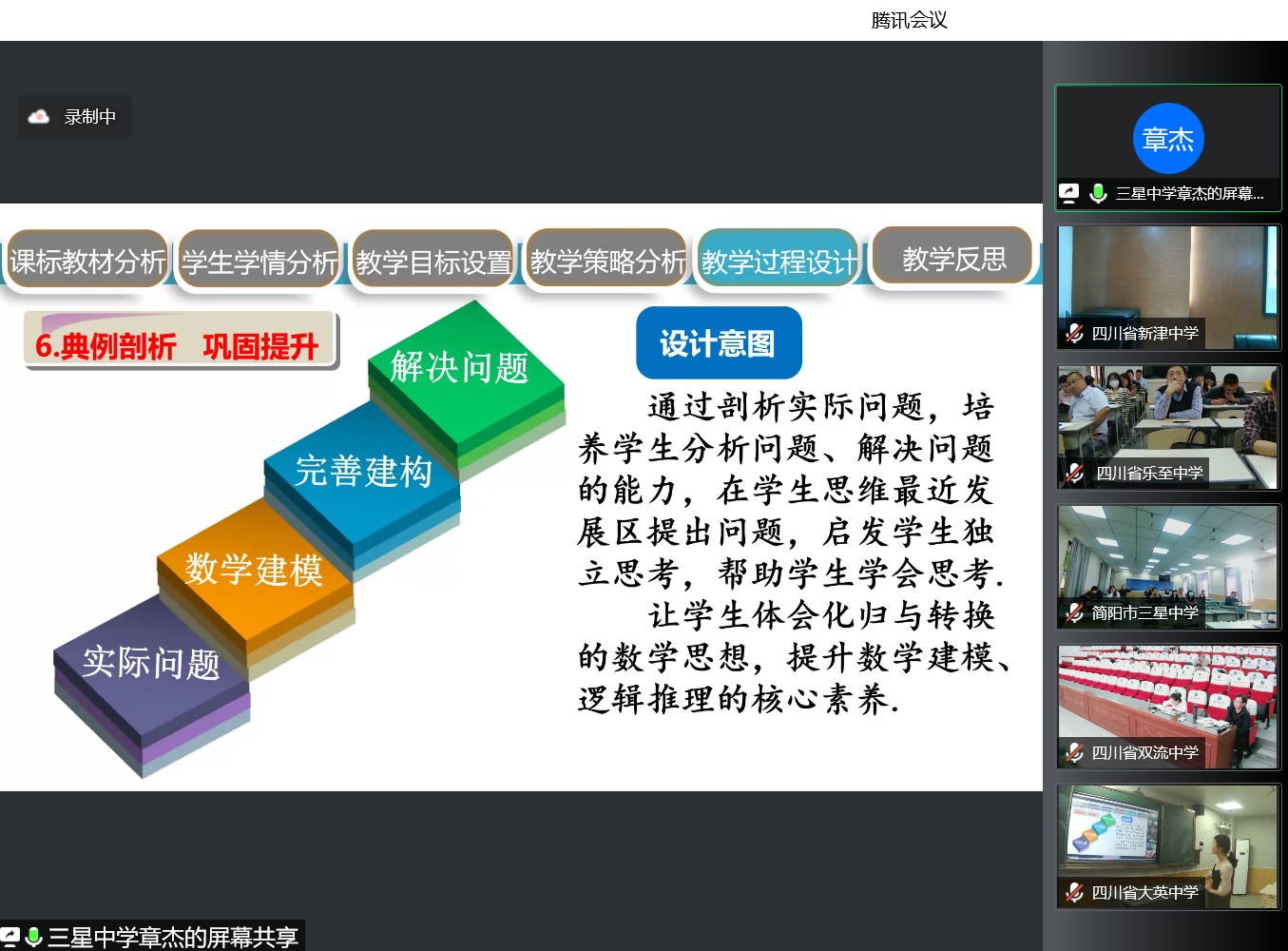Screen dimensions: 1288x951
Task: Open the 课标教材分析 slide tab
Action: click(x=87, y=261)
